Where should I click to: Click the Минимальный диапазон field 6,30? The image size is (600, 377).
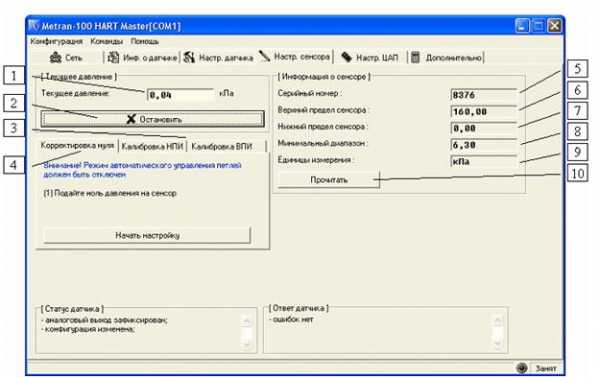pos(484,145)
